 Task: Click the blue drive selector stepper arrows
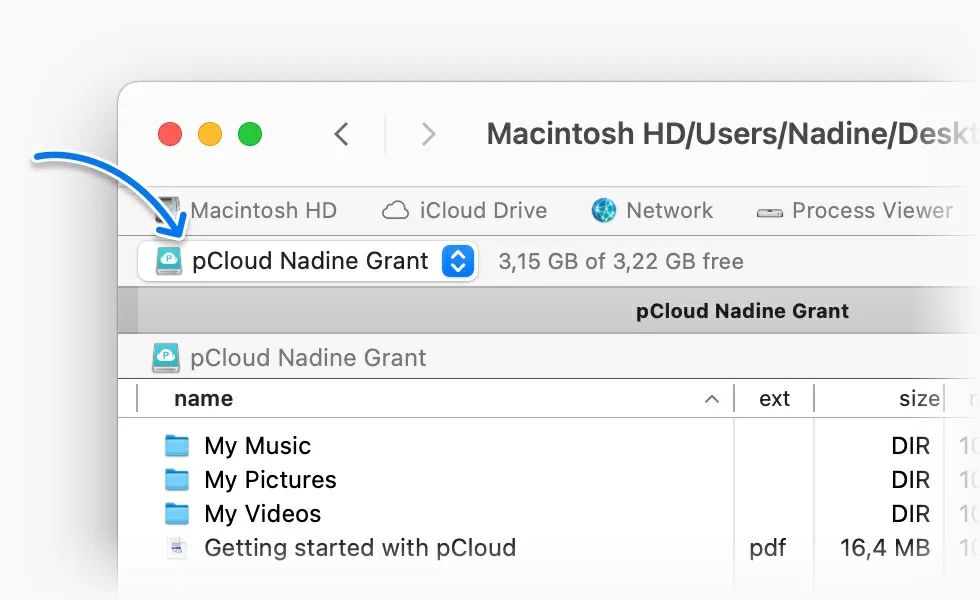458,262
